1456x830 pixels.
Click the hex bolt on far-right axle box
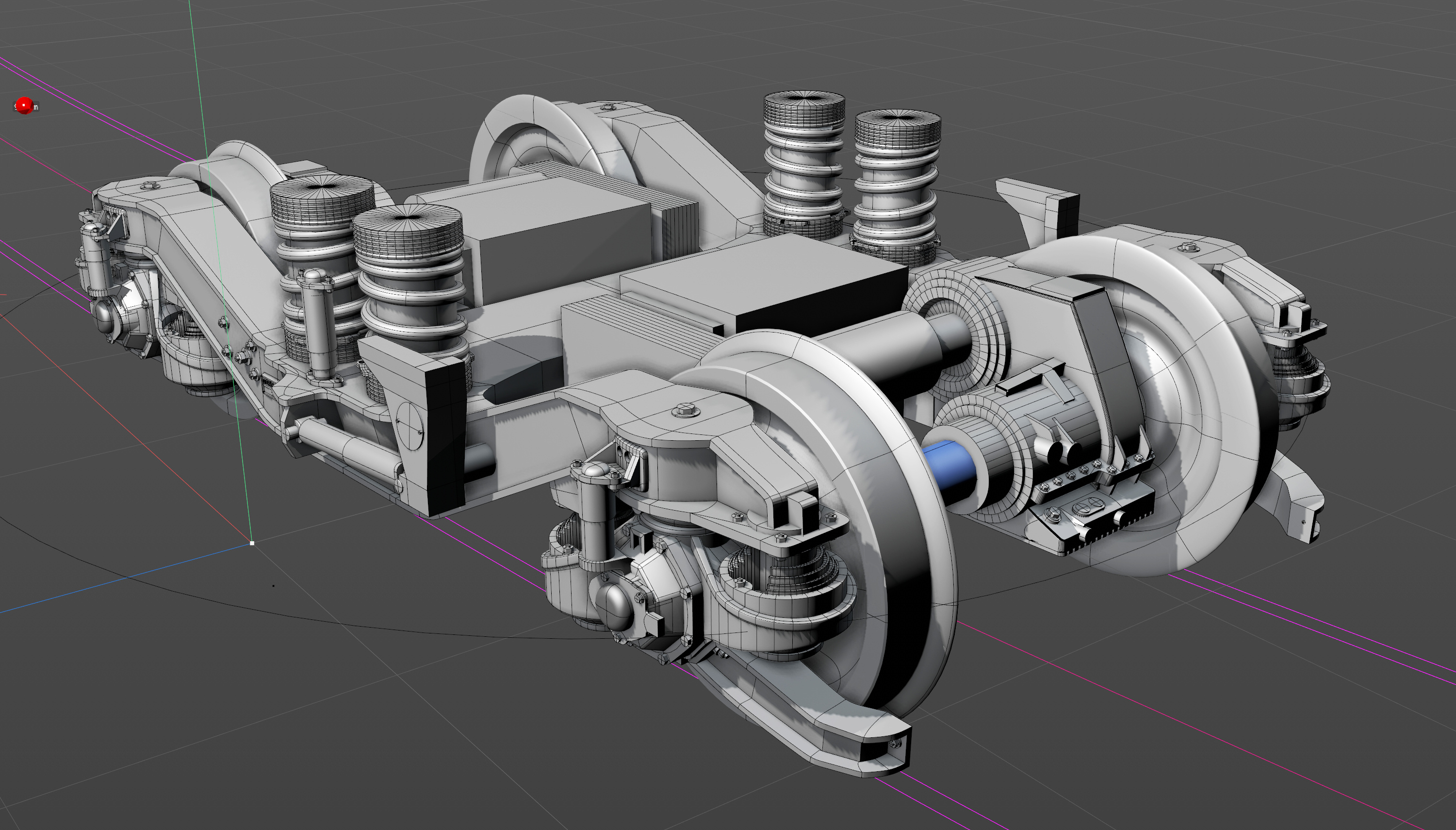pos(1188,247)
